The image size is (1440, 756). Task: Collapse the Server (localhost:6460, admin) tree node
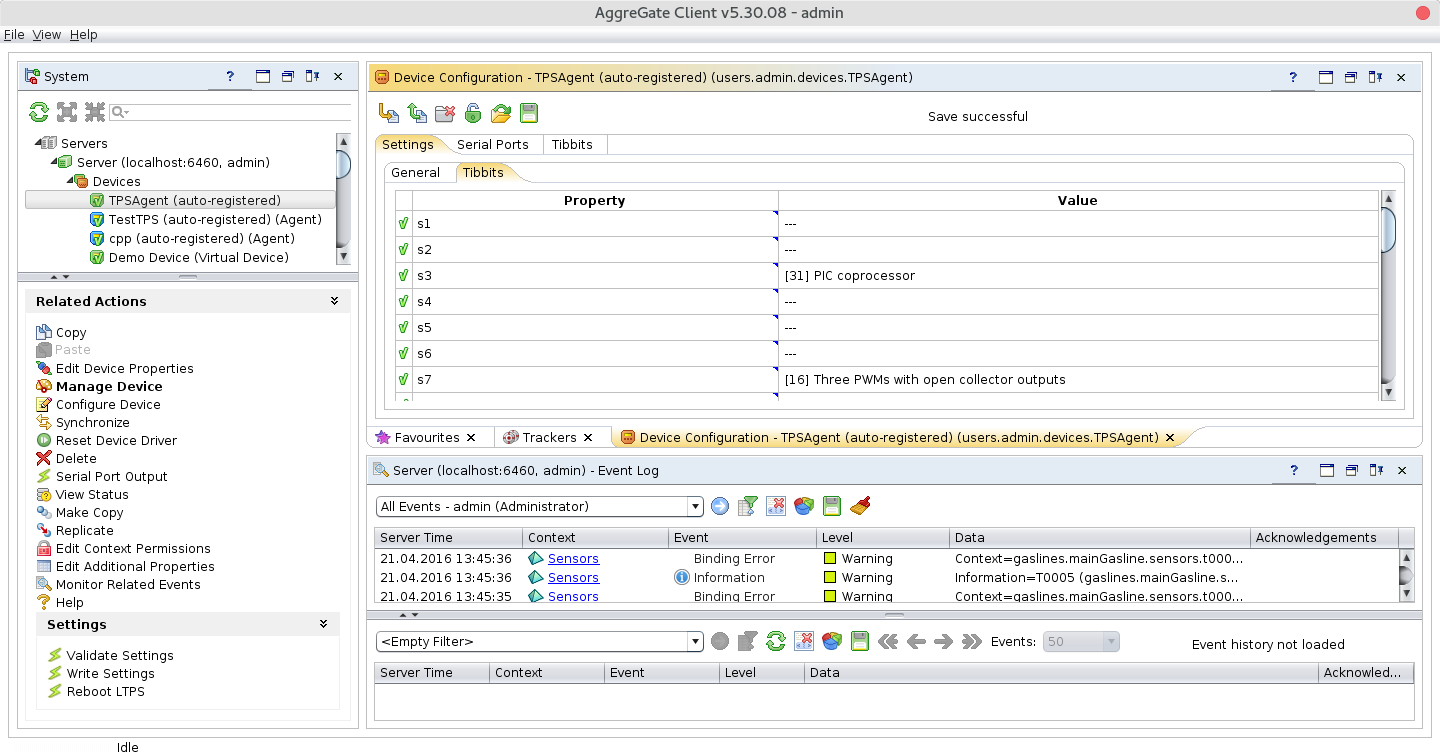(x=54, y=162)
